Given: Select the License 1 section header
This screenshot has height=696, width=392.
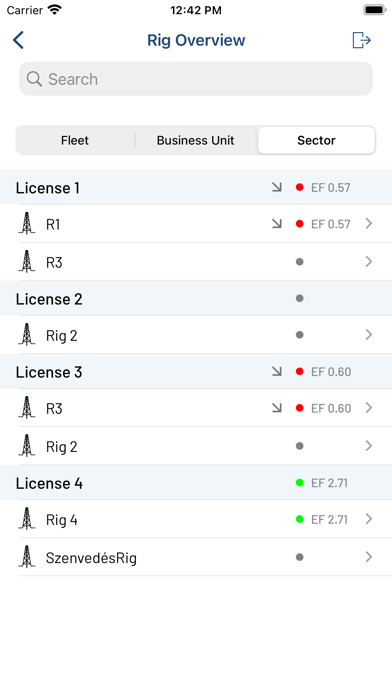Looking at the screenshot, I should click(x=196, y=187).
